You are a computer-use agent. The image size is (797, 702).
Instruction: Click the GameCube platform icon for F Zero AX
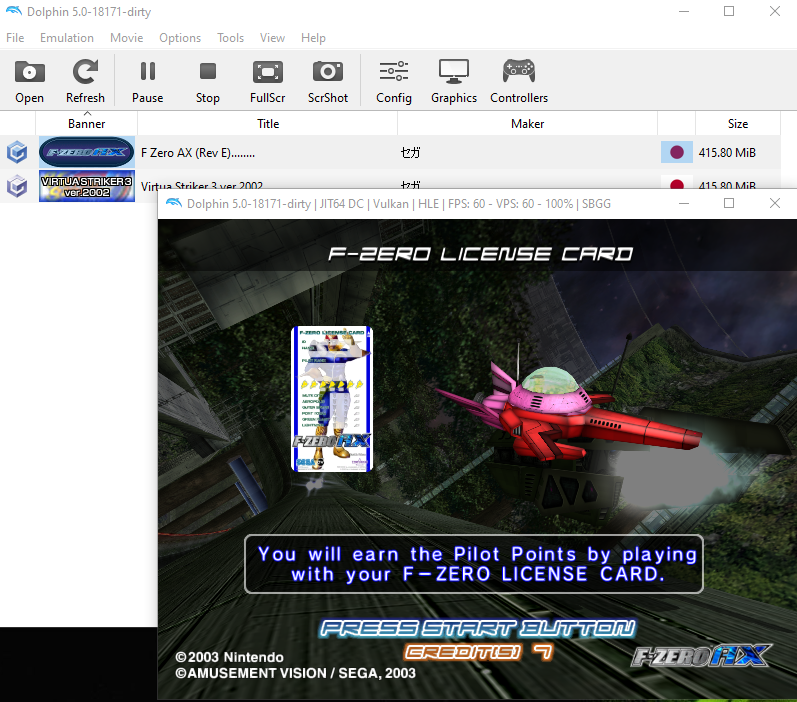click(17, 152)
